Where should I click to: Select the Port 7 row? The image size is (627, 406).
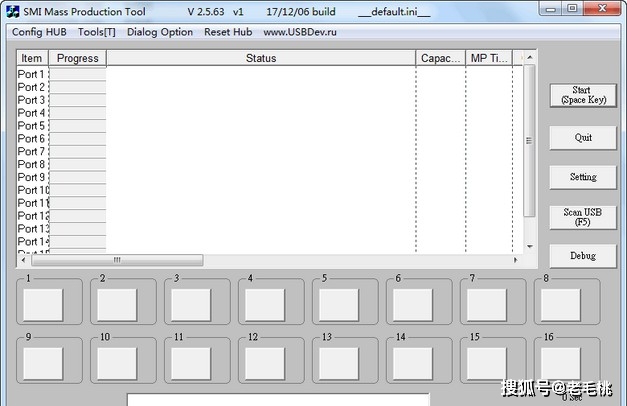coord(270,151)
